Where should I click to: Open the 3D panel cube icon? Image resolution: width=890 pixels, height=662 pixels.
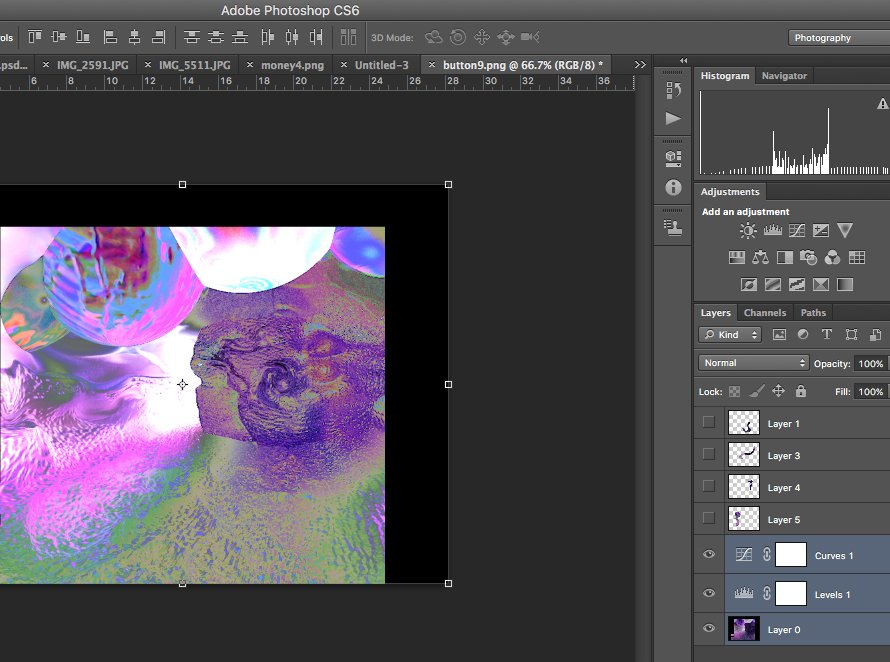pyautogui.click(x=673, y=158)
